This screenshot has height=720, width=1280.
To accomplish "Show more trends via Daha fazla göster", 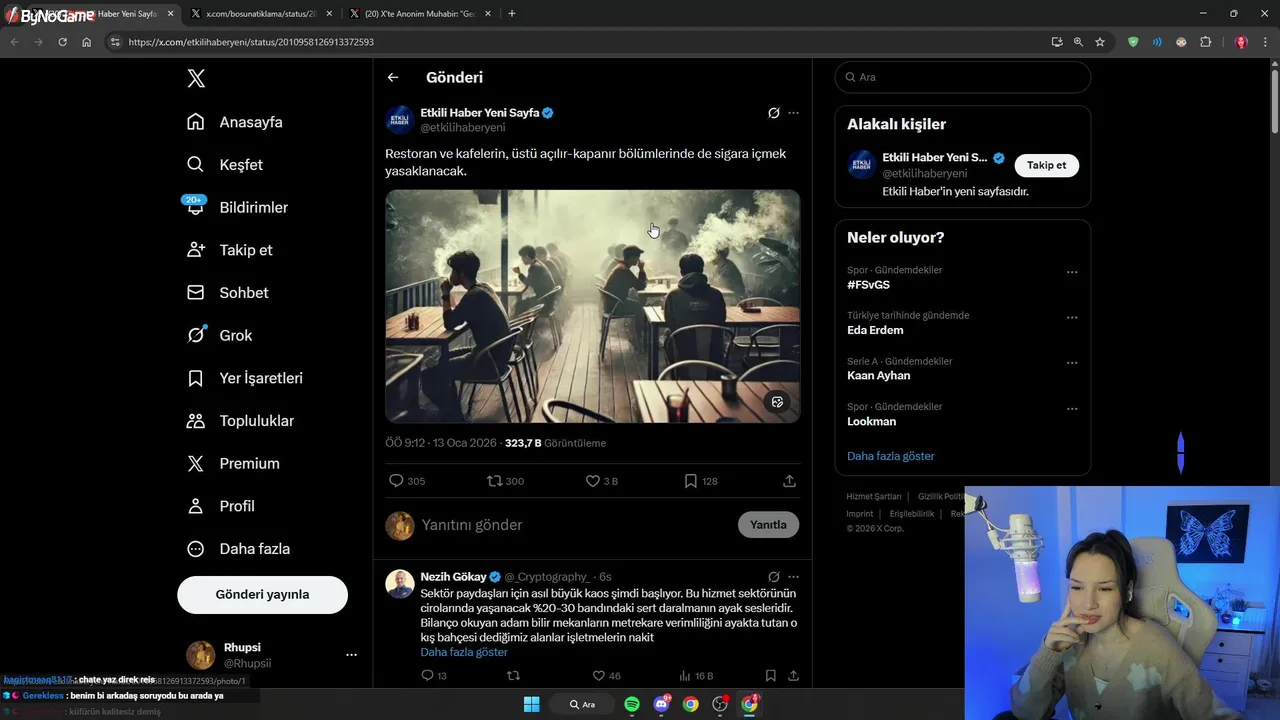I will [x=890, y=456].
